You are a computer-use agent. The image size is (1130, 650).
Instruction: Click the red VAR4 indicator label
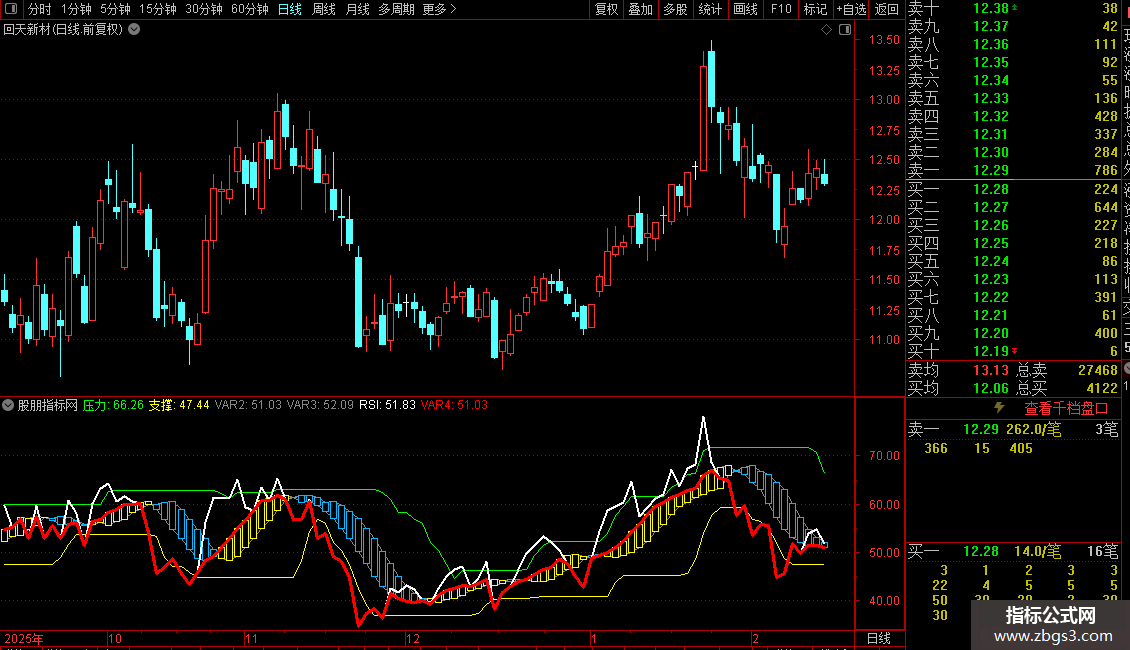tap(454, 405)
